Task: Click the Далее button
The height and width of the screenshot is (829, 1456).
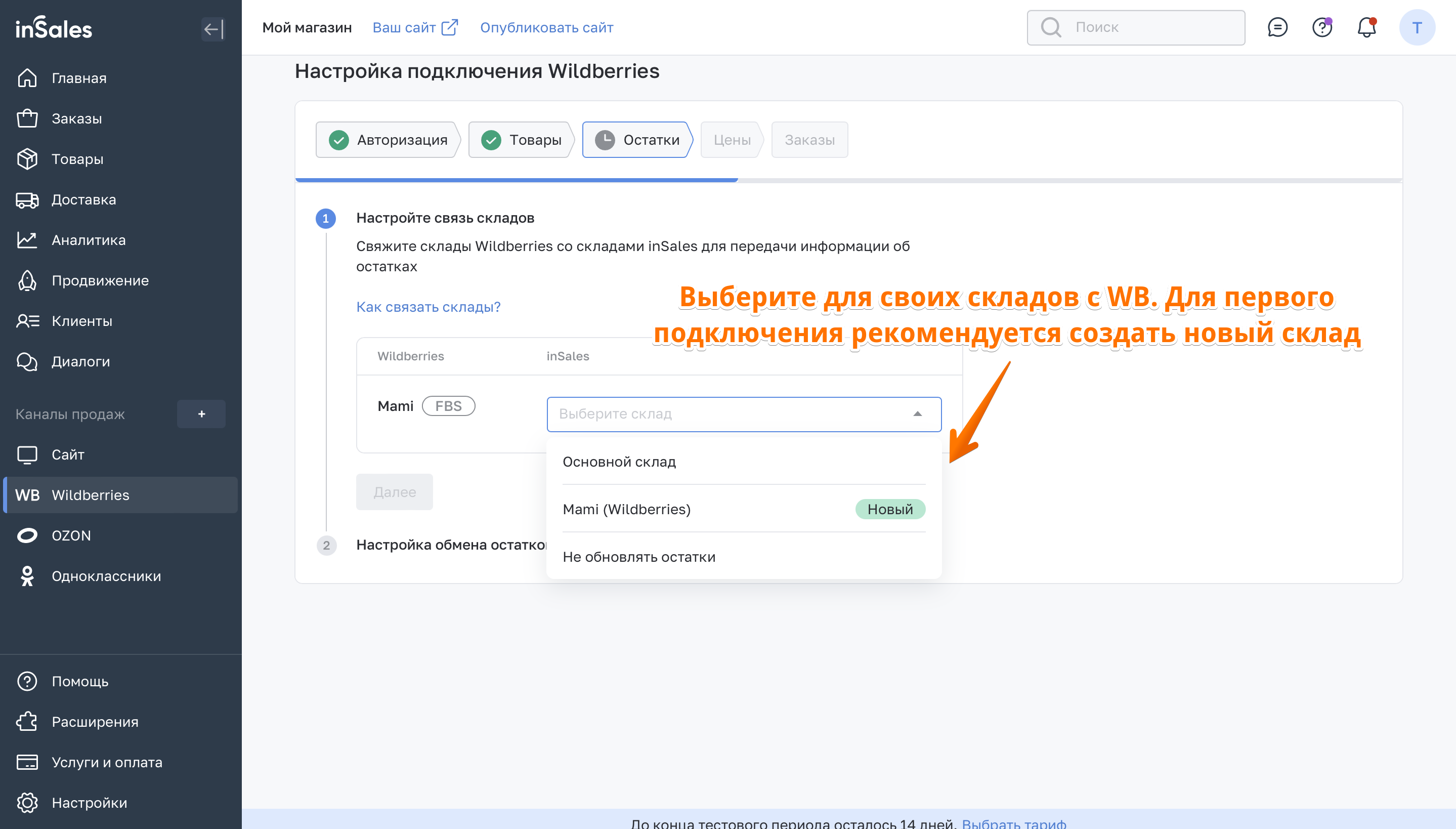Action: coord(394,492)
